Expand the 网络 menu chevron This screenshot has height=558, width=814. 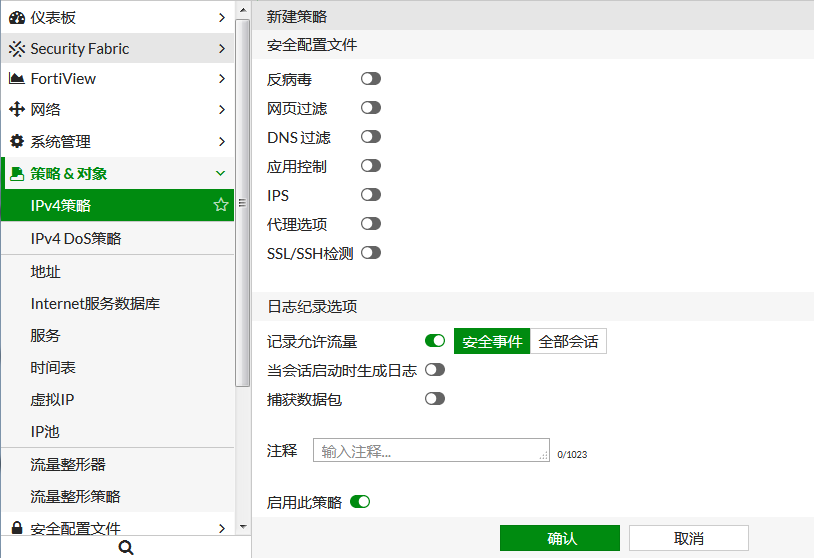(222, 110)
